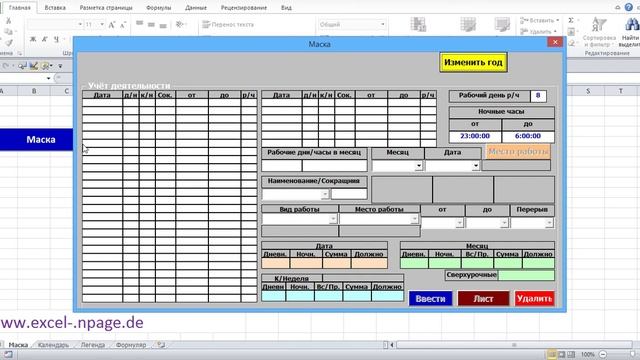Click the night hours до field 6:00:00
Viewport: 640px width, 360px height.
point(528,136)
